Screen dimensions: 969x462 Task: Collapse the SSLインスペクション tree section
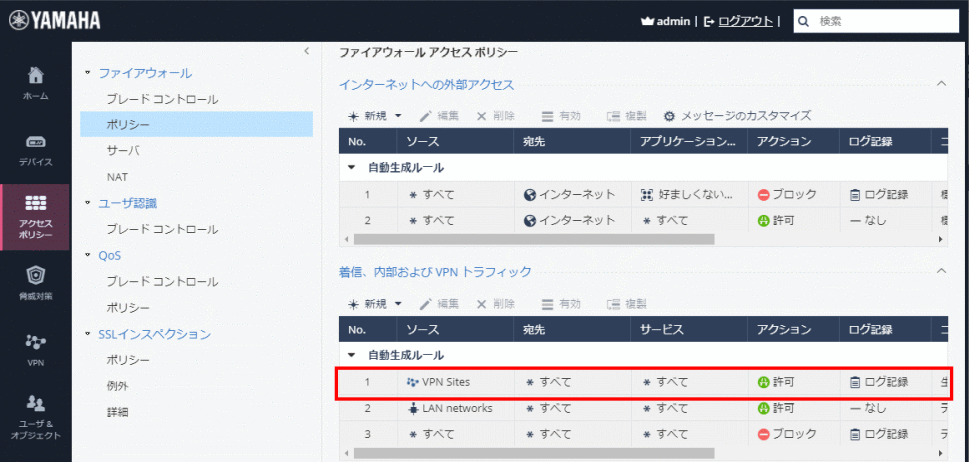(x=88, y=334)
